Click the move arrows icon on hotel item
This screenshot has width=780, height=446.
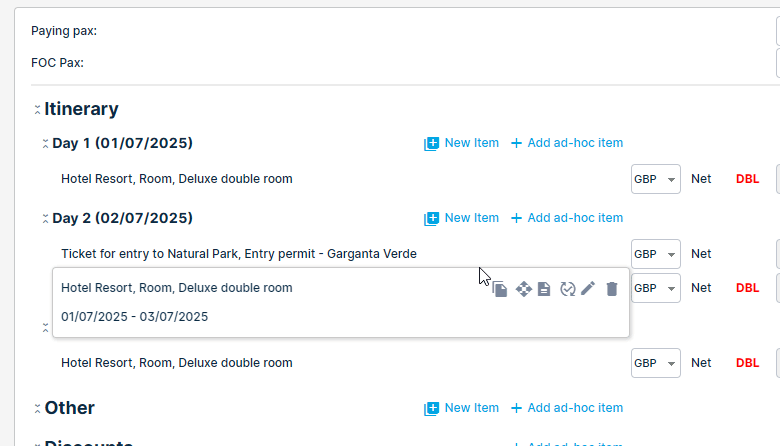tap(523, 289)
